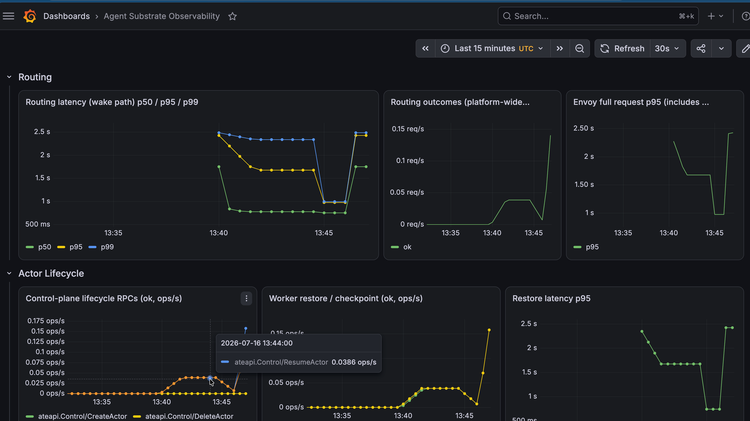The image size is (750, 421).
Task: Shift time range forward
Action: (x=560, y=48)
